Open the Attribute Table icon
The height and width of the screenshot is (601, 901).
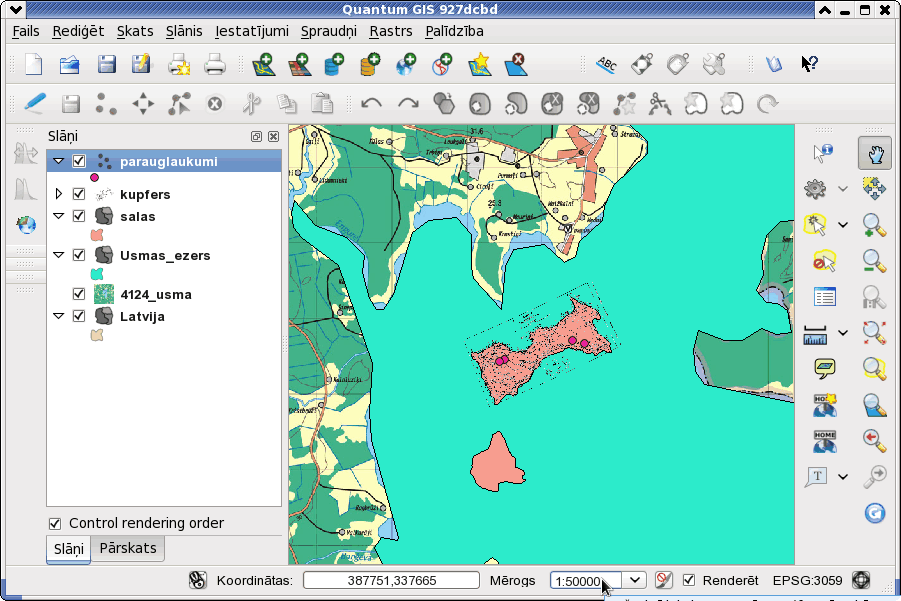825,297
